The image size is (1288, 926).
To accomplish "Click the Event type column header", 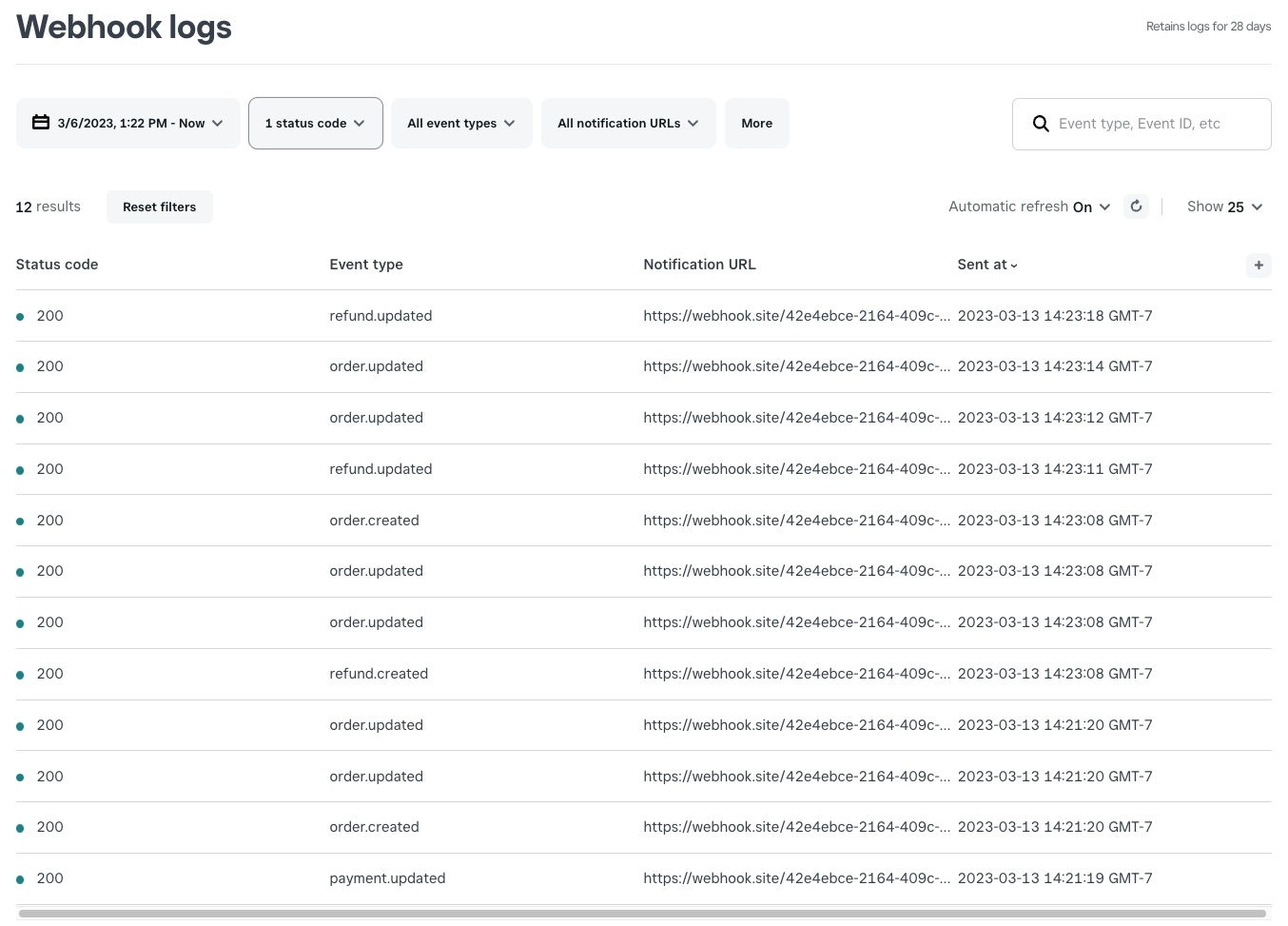I will [x=366, y=265].
